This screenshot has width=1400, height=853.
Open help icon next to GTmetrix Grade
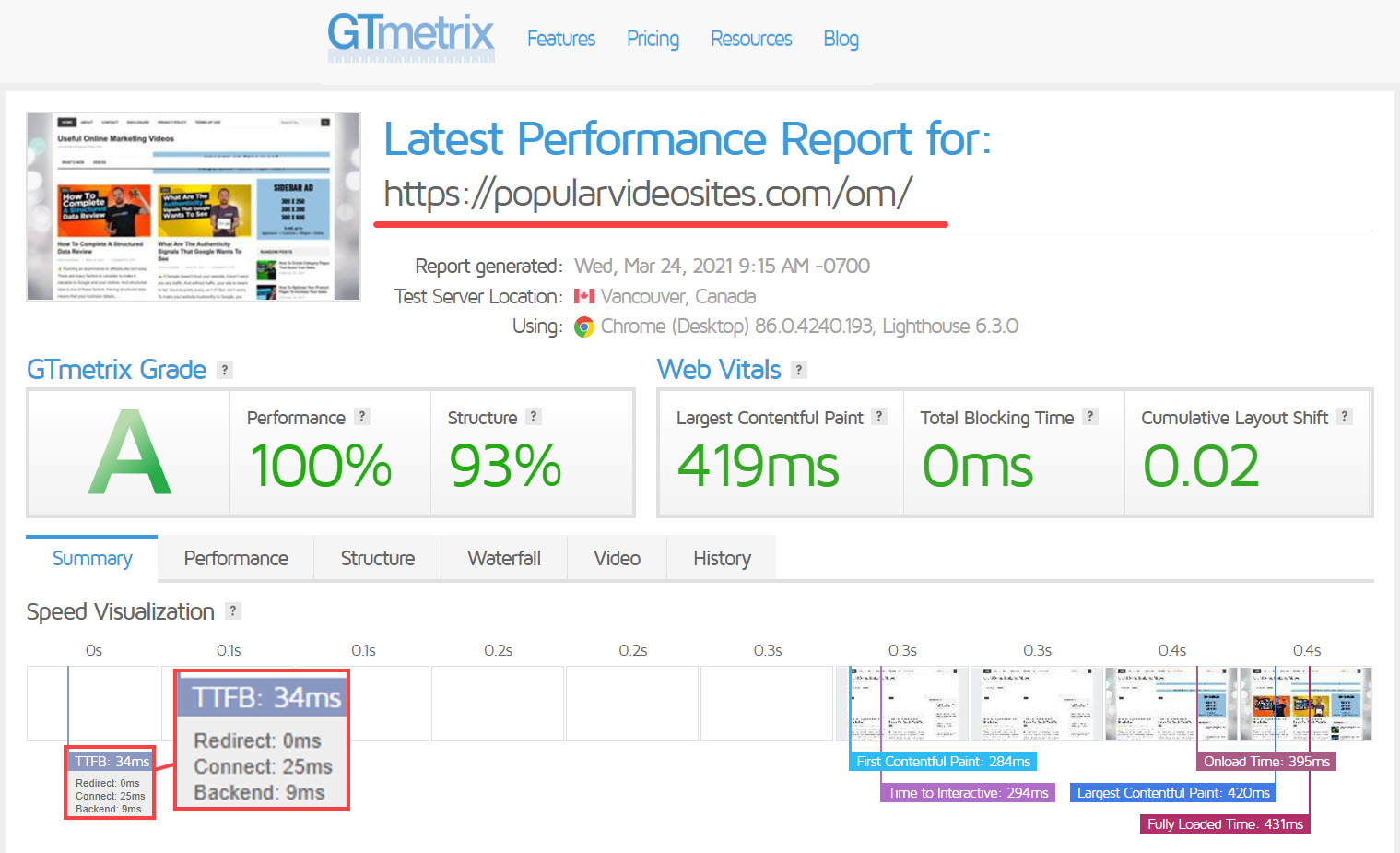224,370
